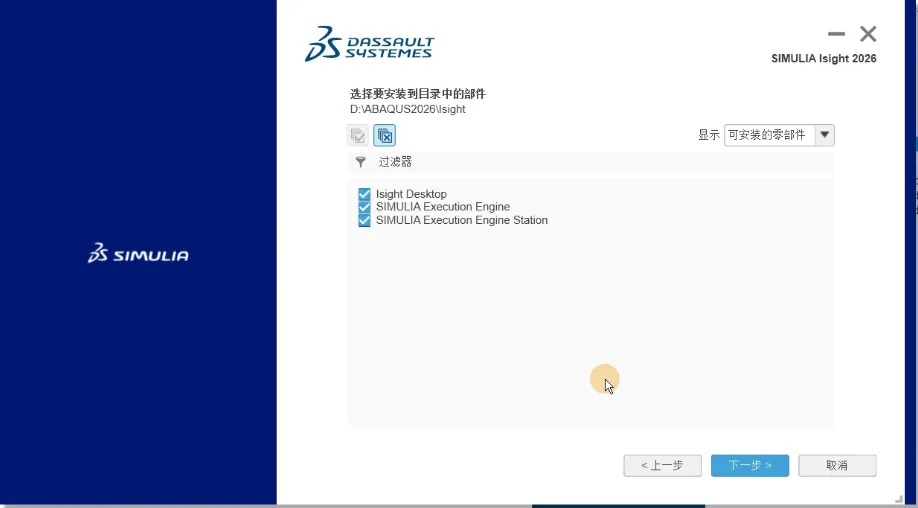Select the SIMULIA Execution Engine Station label
Image resolution: width=918 pixels, height=508 pixels.
click(x=462, y=221)
